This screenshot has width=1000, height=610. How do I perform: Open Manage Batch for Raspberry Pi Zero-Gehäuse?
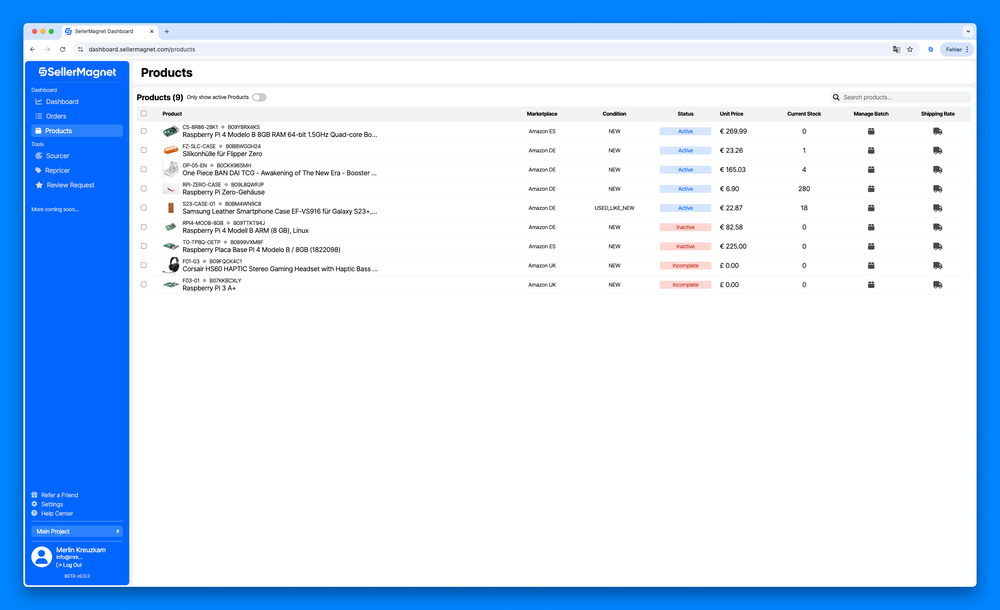click(x=871, y=189)
